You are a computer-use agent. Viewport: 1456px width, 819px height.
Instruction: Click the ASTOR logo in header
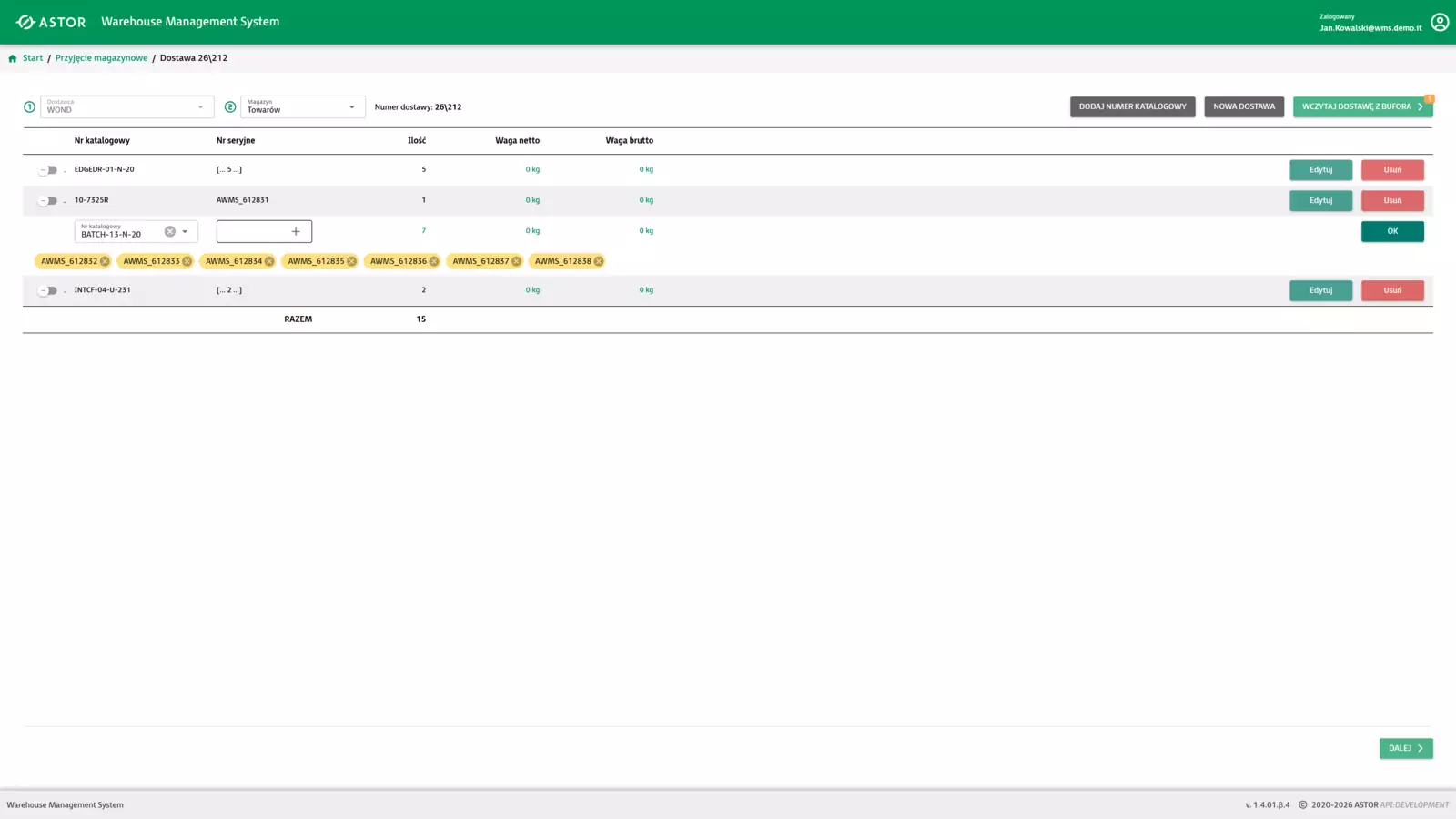click(51, 22)
